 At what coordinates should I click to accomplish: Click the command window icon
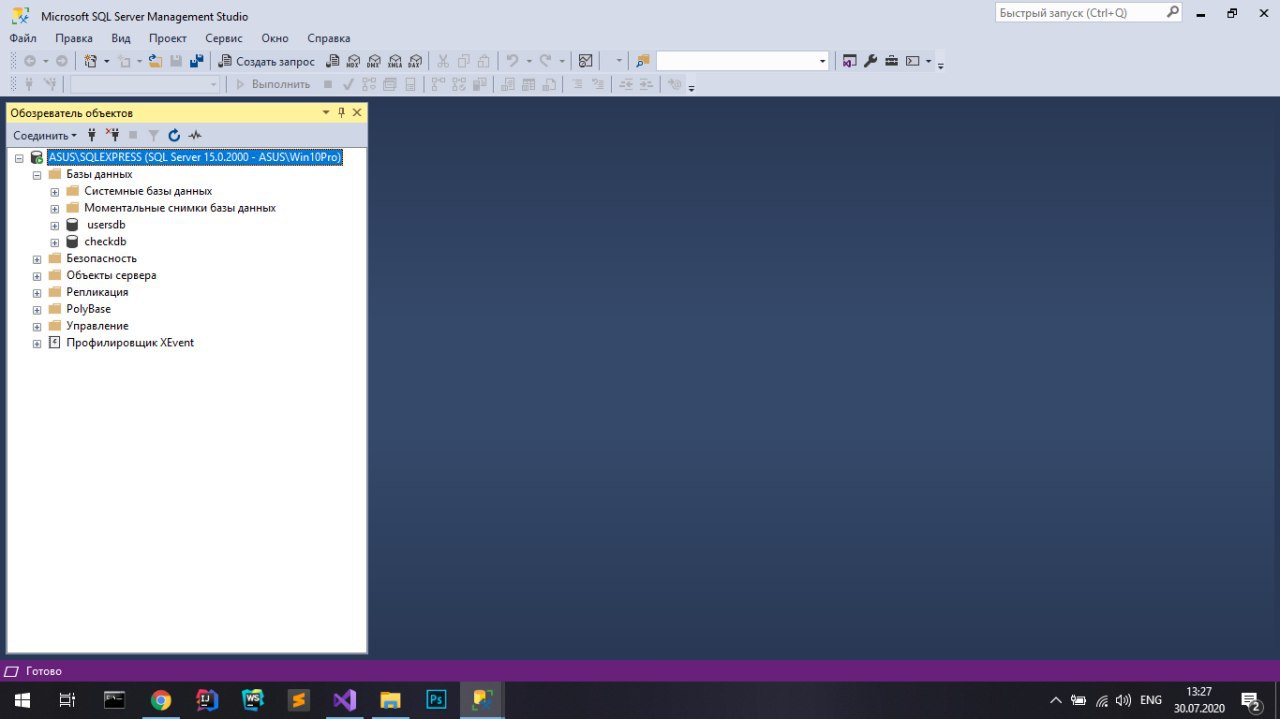(x=912, y=61)
